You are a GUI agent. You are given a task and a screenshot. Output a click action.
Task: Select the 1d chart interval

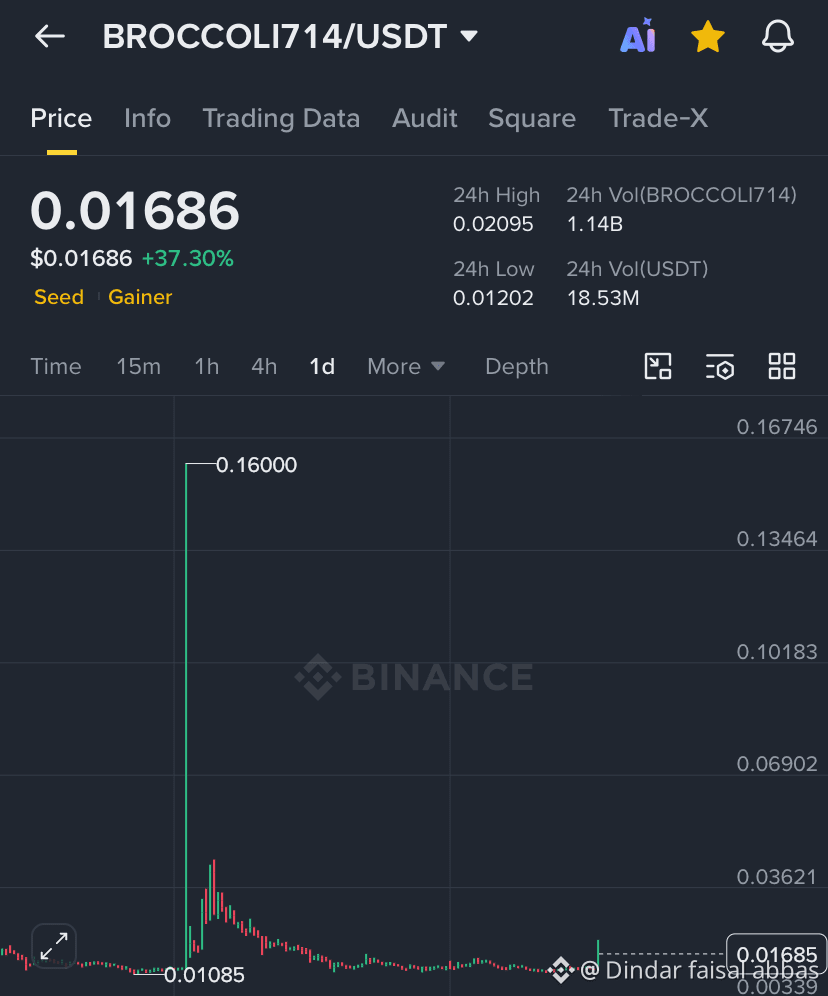pos(322,367)
